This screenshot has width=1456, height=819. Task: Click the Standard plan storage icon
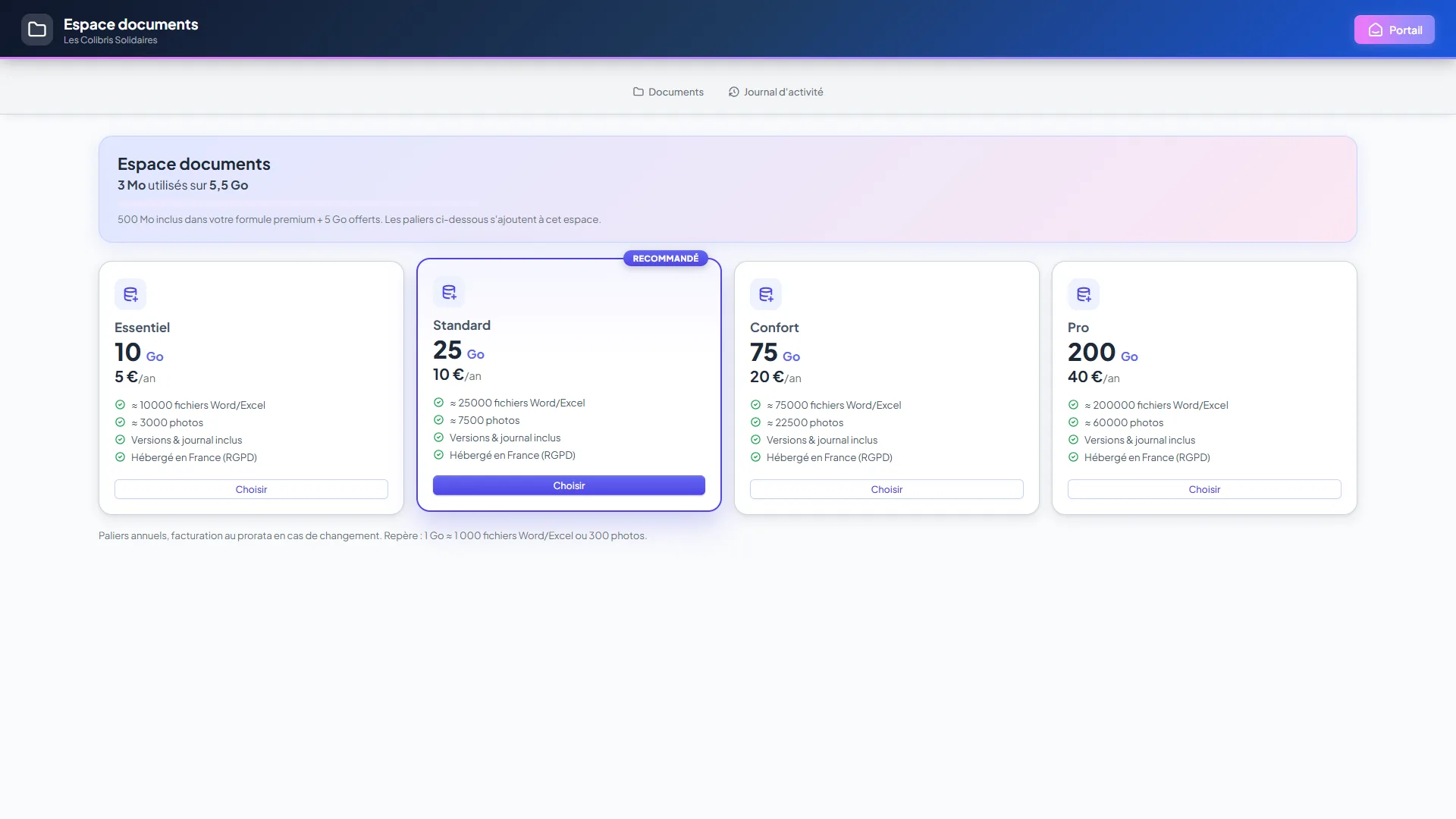coord(449,292)
